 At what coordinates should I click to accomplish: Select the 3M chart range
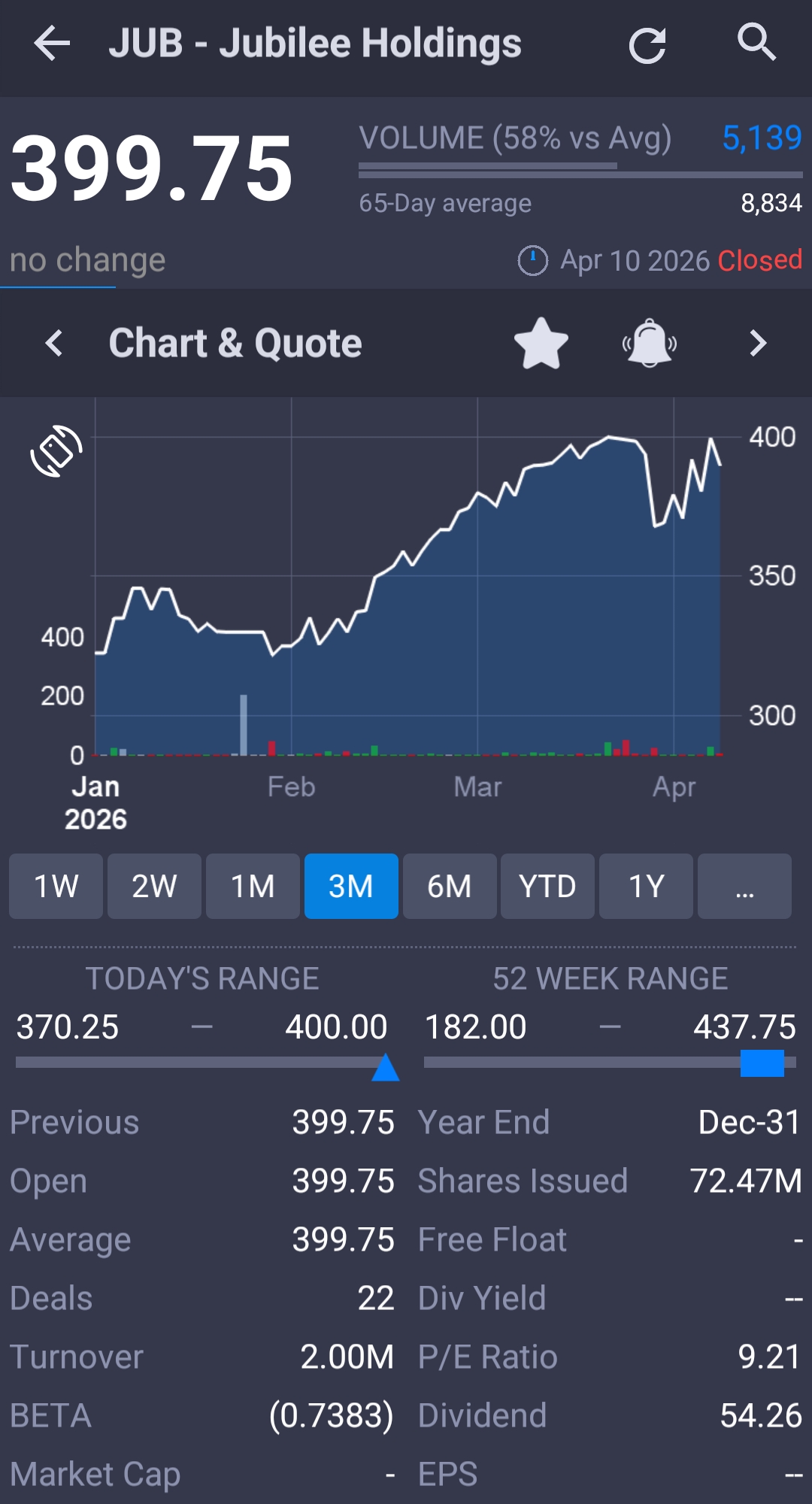(351, 886)
